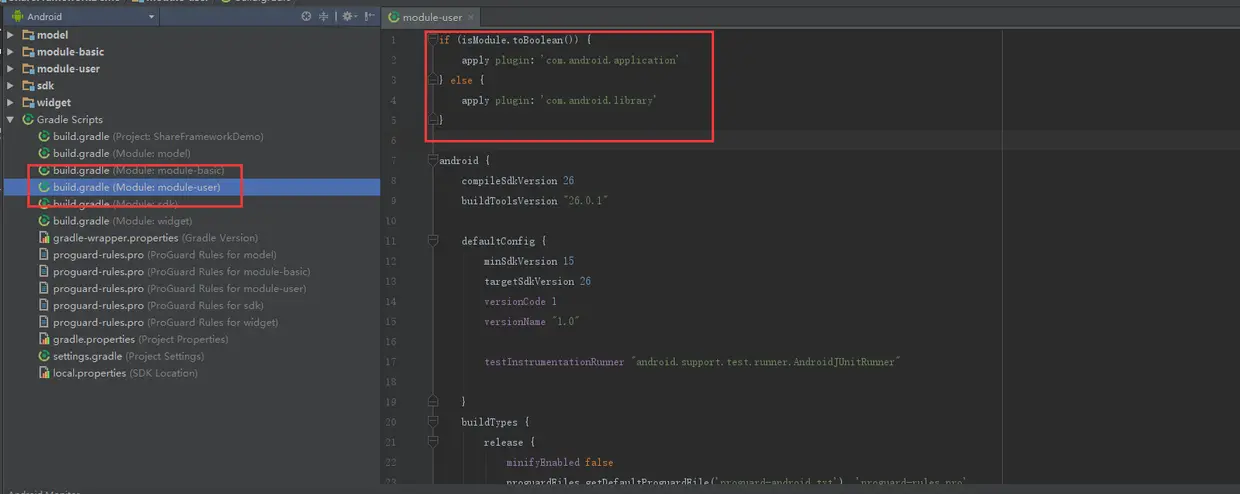Switch to the module-user editor tab
The image size is (1240, 494).
[431, 17]
